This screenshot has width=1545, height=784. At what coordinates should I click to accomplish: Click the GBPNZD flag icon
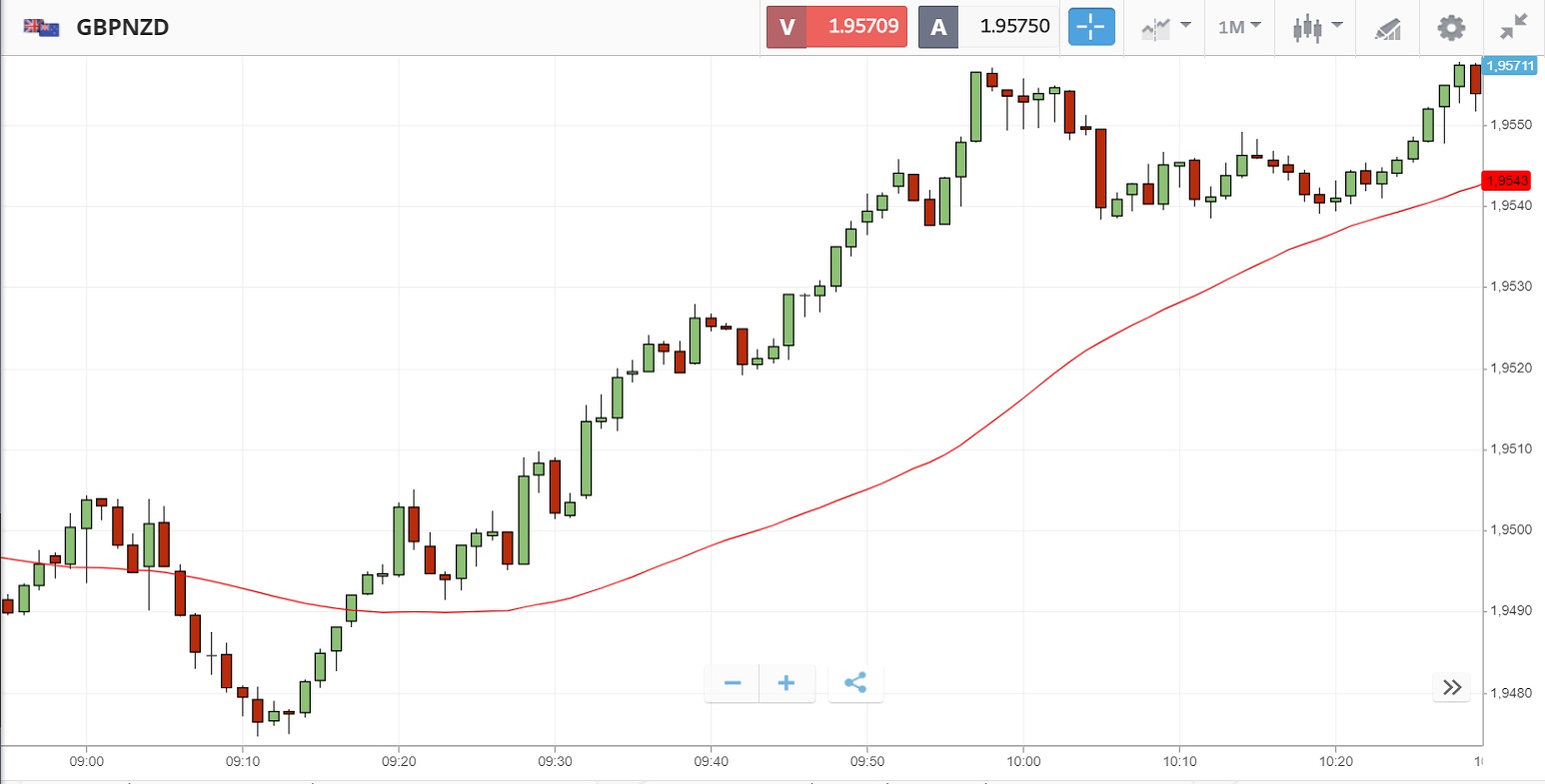41,27
